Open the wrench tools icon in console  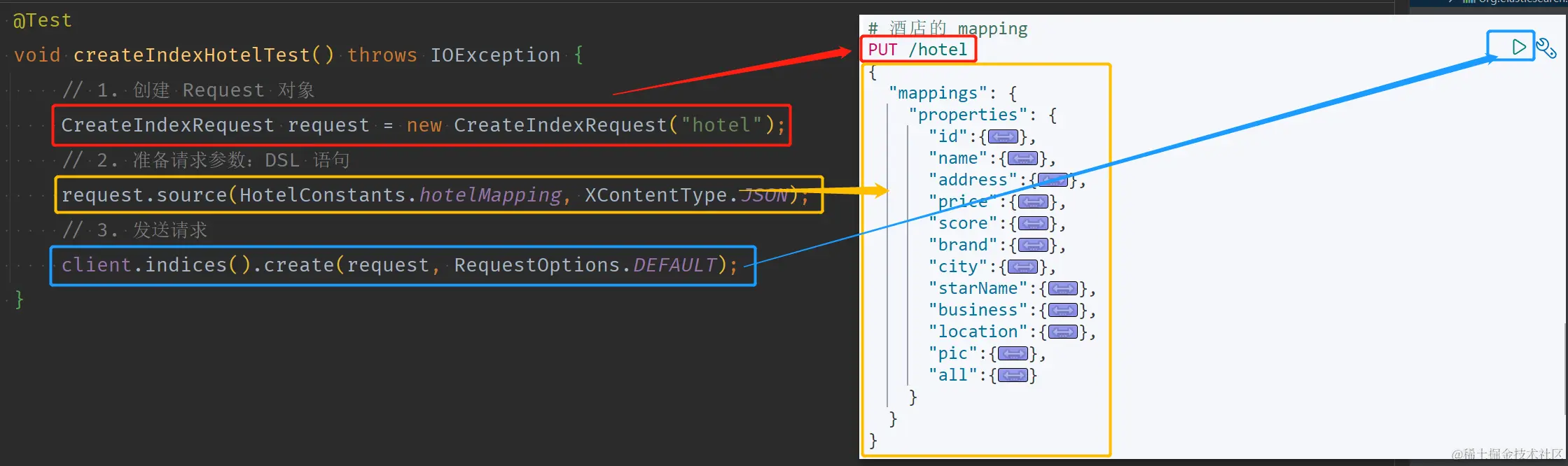click(1546, 48)
